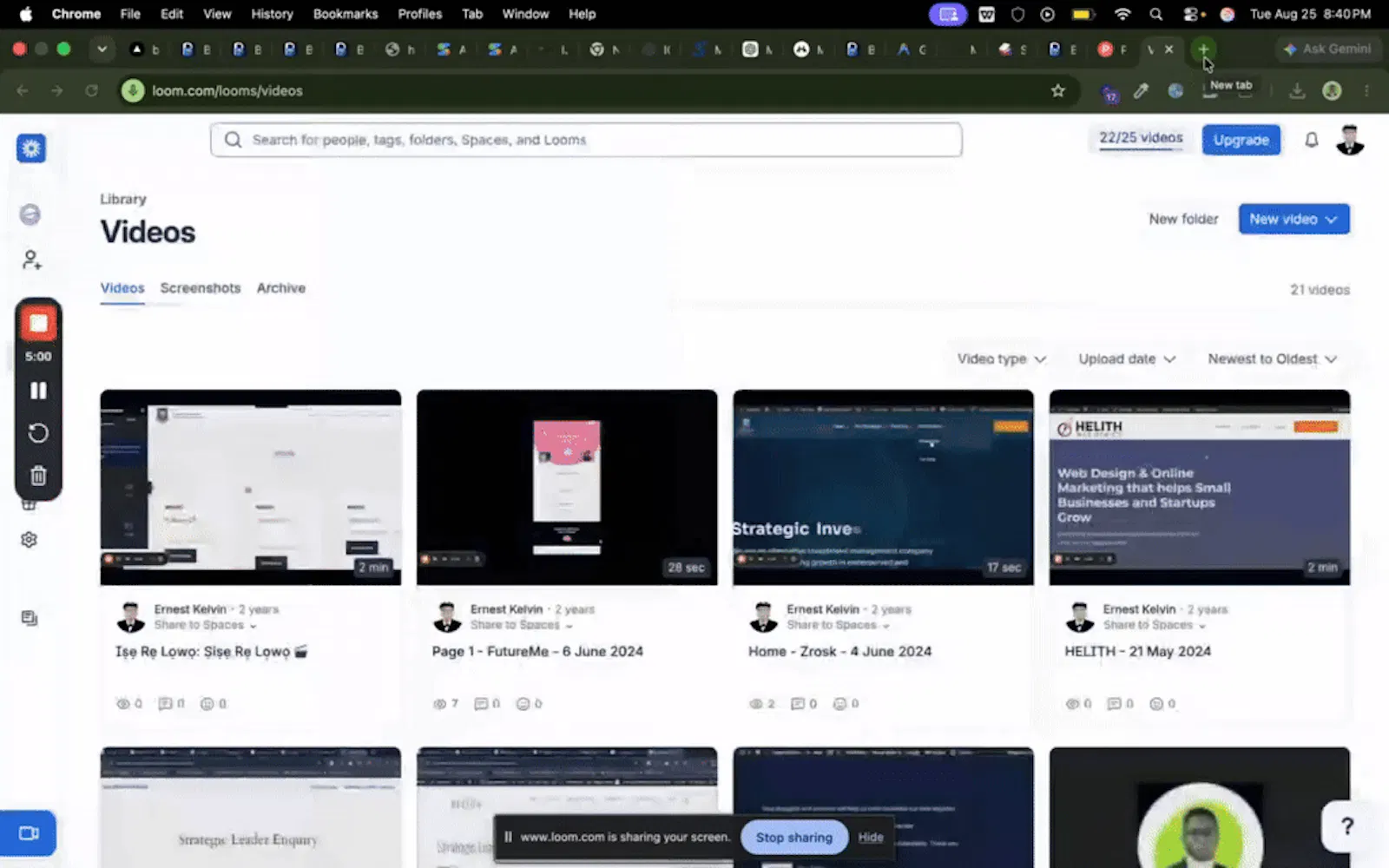Open Loom home logo in sidebar
1389x868 pixels.
31,148
